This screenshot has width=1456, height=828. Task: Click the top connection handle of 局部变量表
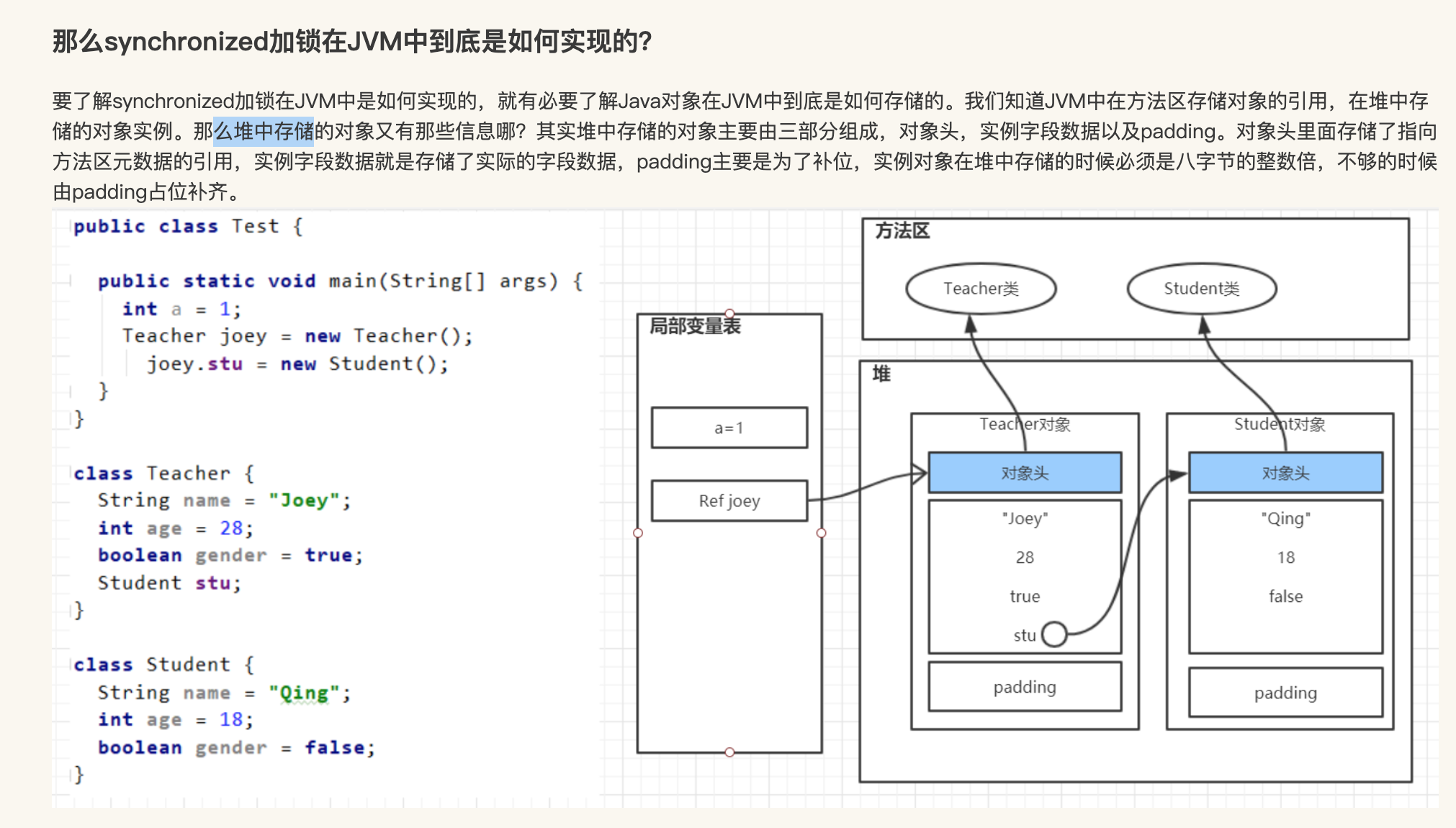tap(729, 313)
